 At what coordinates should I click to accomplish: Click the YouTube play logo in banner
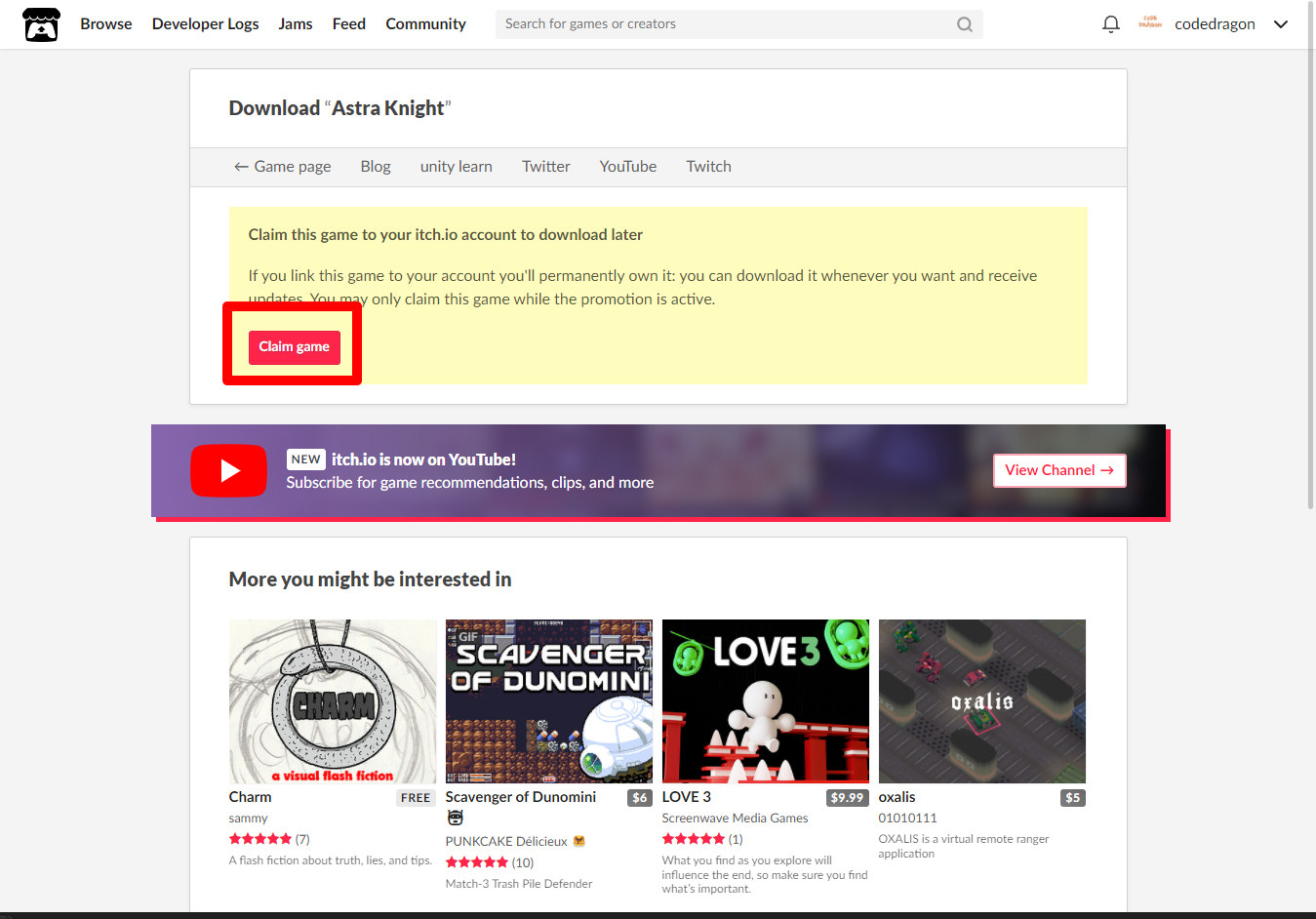(x=228, y=470)
